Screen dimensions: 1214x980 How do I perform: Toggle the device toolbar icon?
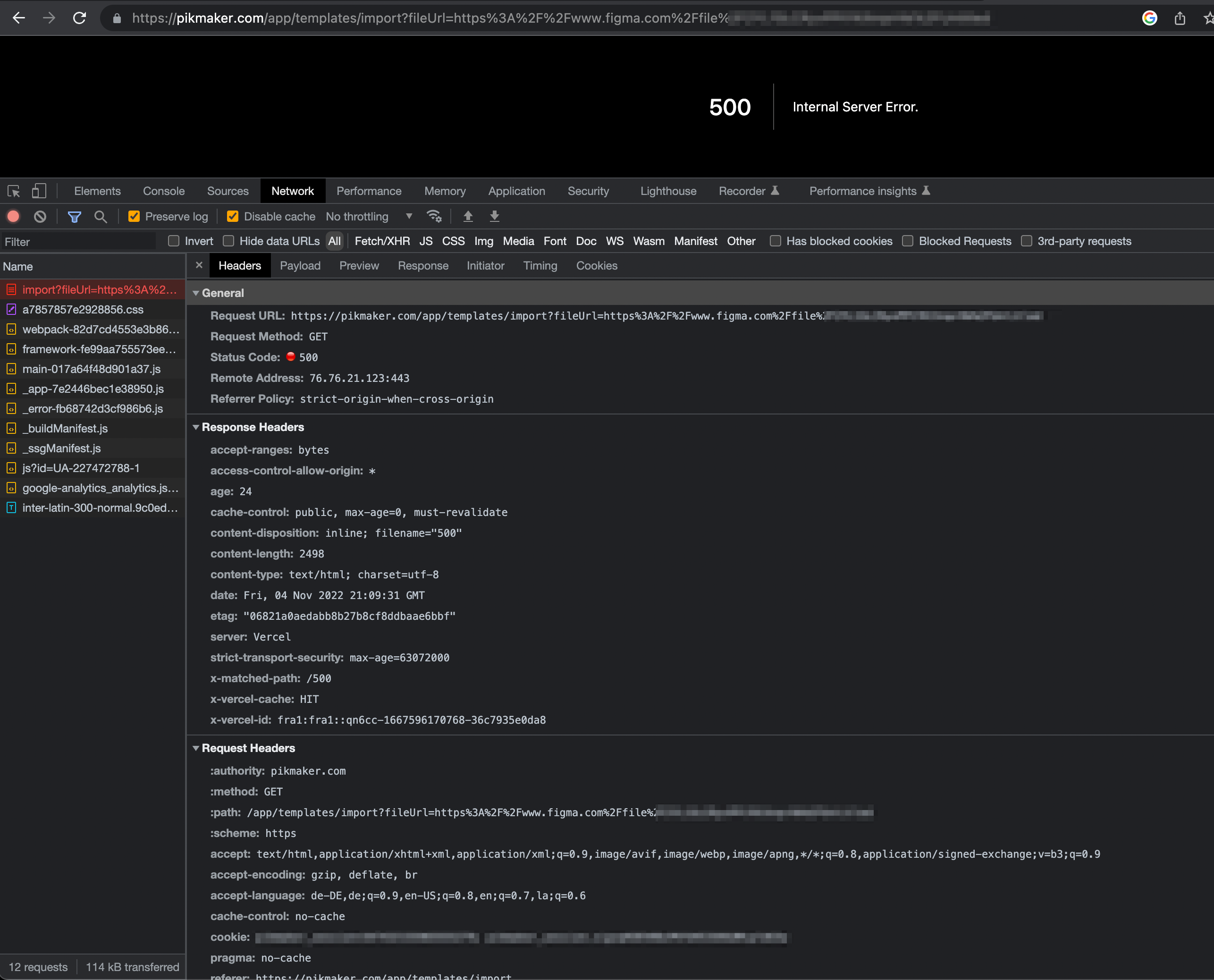point(38,191)
